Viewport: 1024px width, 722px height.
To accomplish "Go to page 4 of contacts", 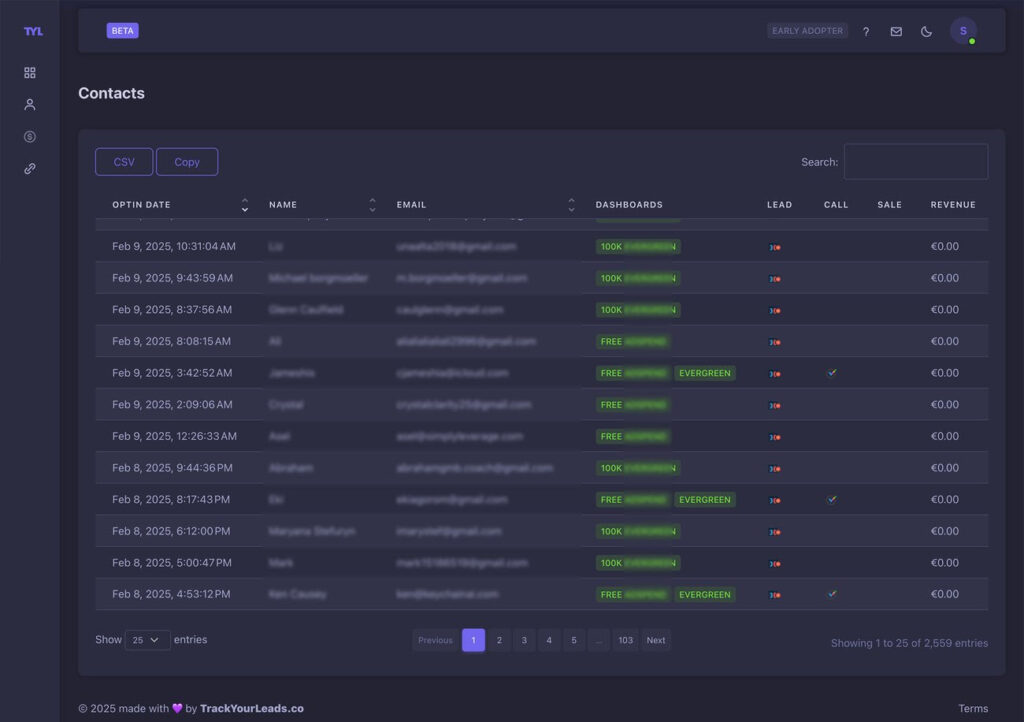I will 549,640.
